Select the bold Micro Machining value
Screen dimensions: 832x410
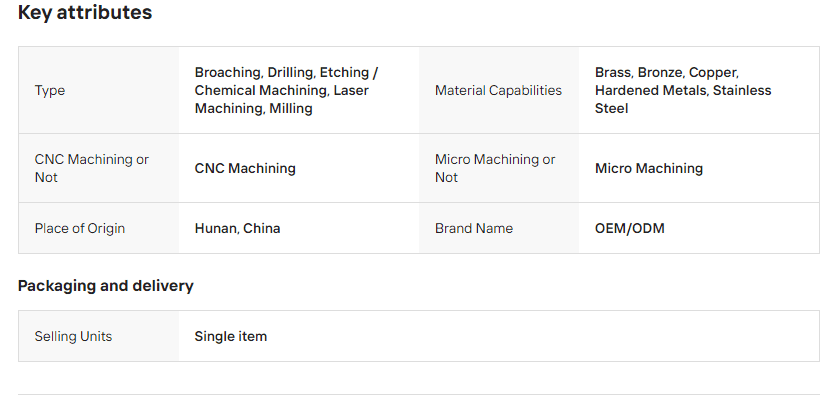point(649,168)
